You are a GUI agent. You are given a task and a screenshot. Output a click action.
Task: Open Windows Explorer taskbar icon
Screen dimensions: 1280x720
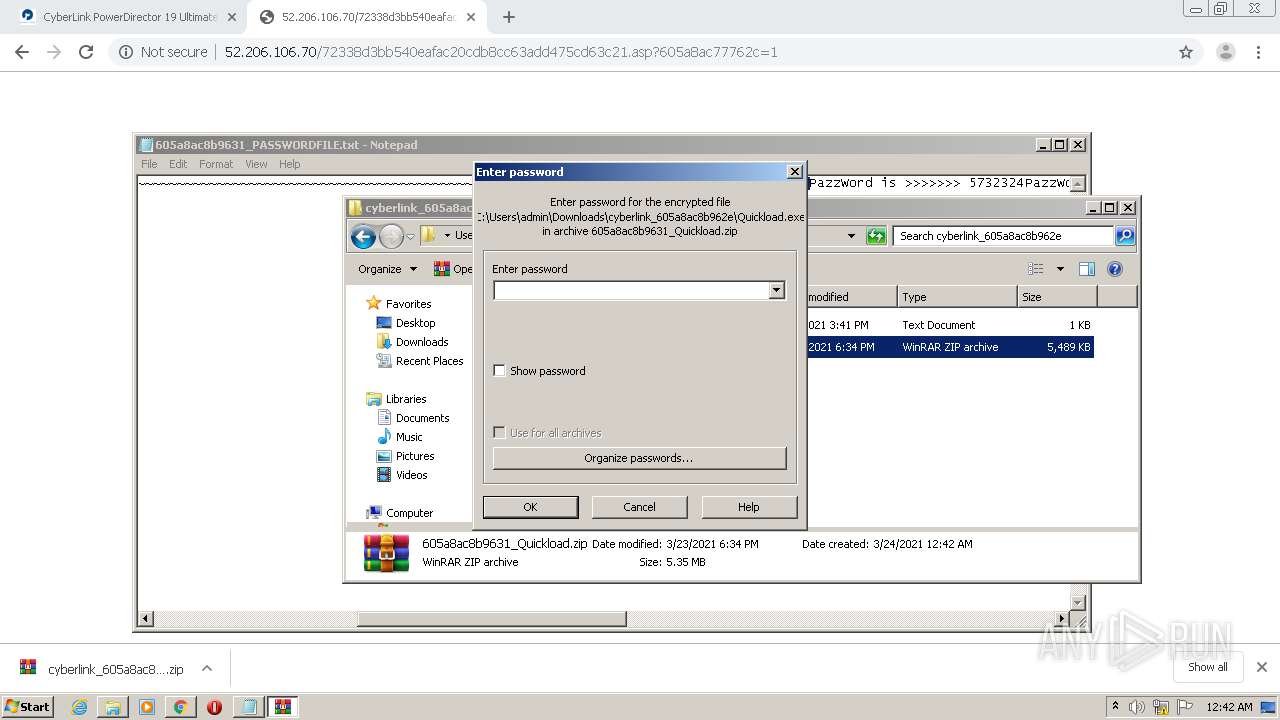[113, 707]
